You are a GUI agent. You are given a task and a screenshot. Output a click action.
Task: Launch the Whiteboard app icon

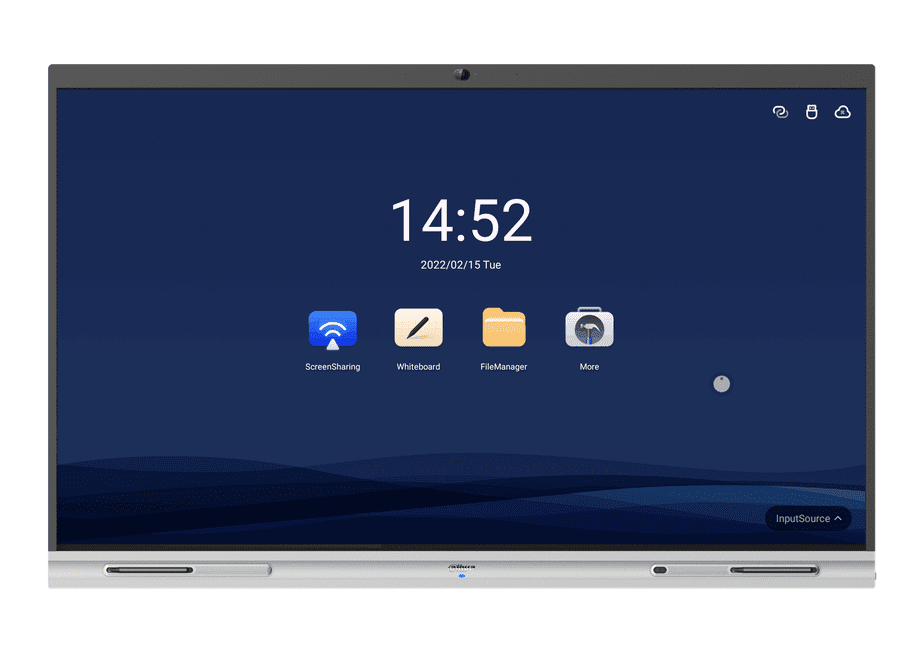pyautogui.click(x=418, y=328)
